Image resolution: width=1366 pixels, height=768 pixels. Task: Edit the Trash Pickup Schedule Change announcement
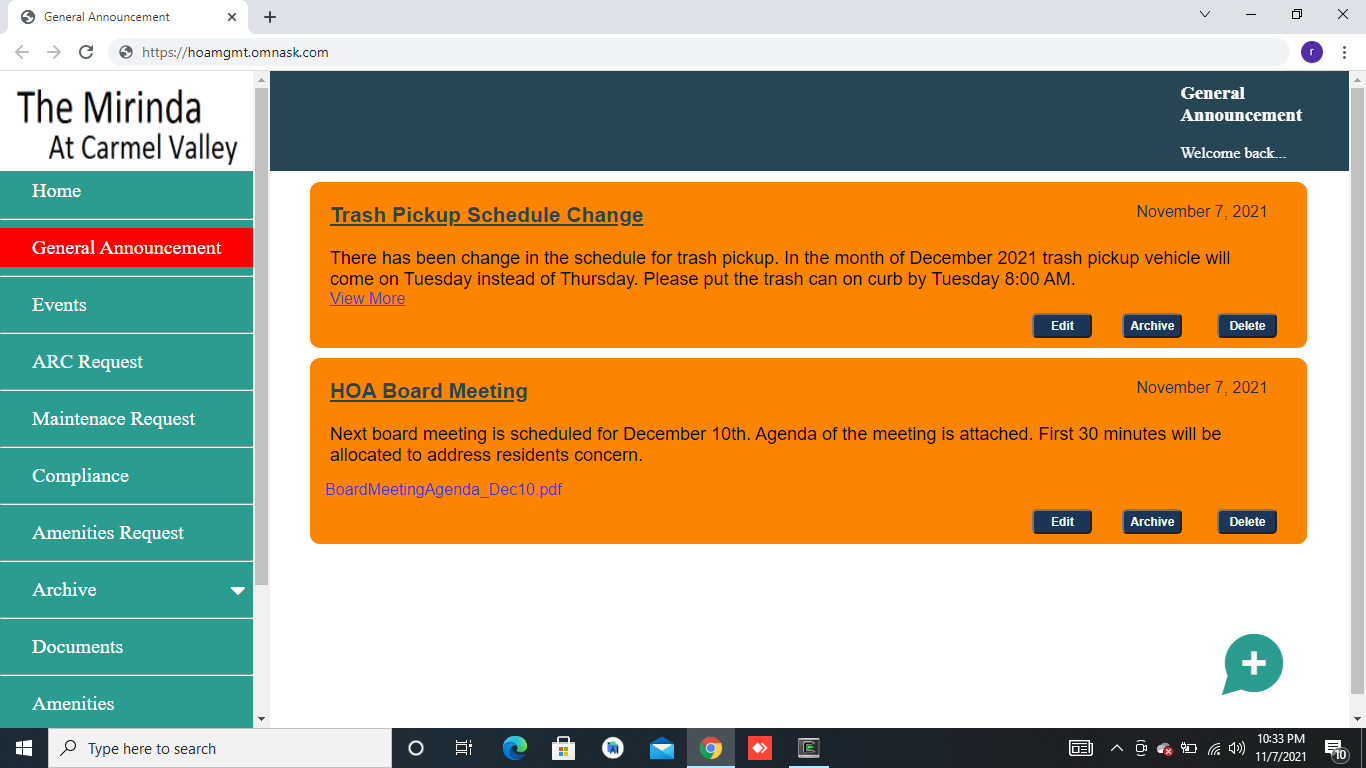coord(1062,326)
